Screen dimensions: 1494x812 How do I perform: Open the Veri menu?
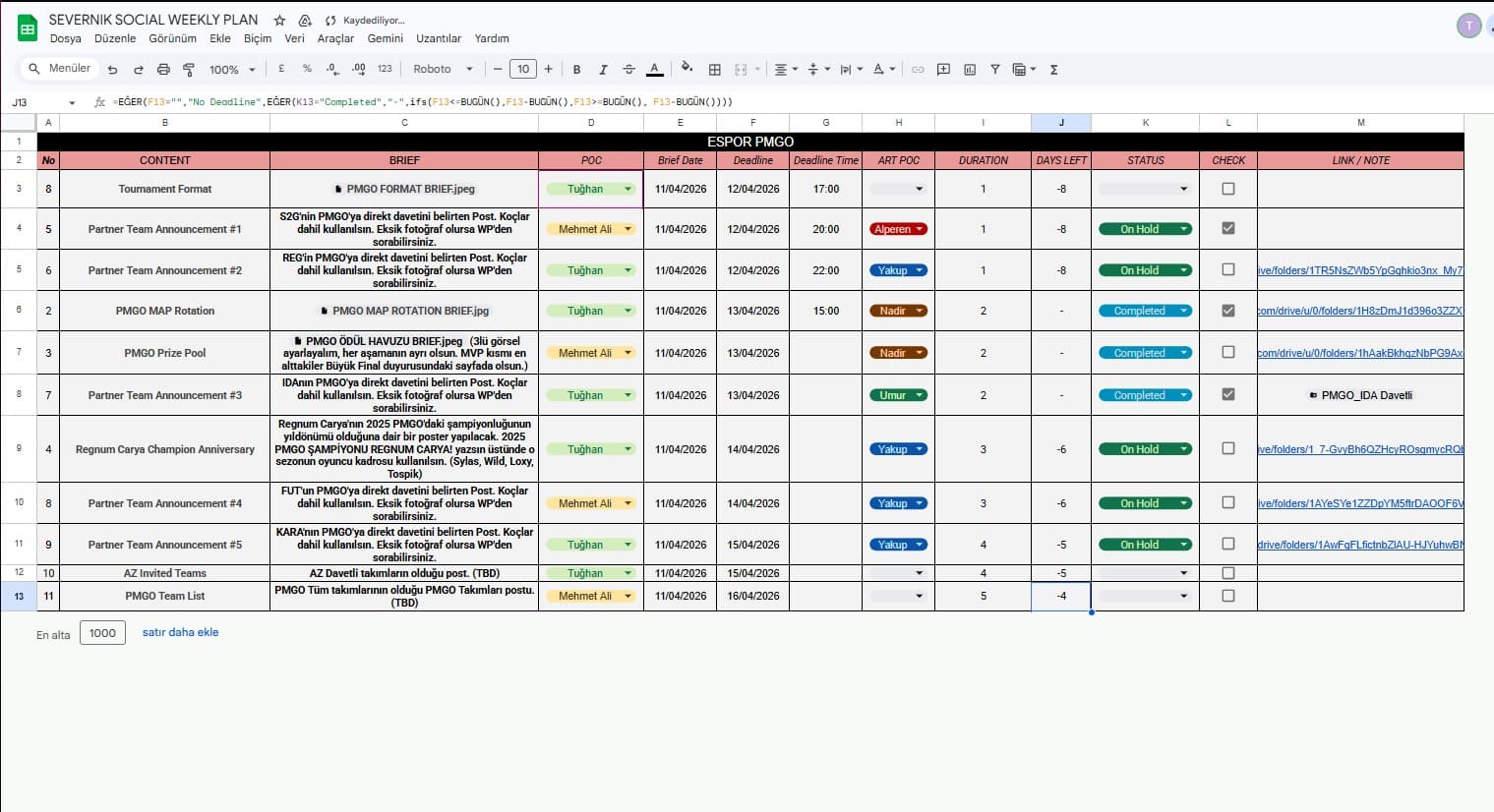[294, 38]
